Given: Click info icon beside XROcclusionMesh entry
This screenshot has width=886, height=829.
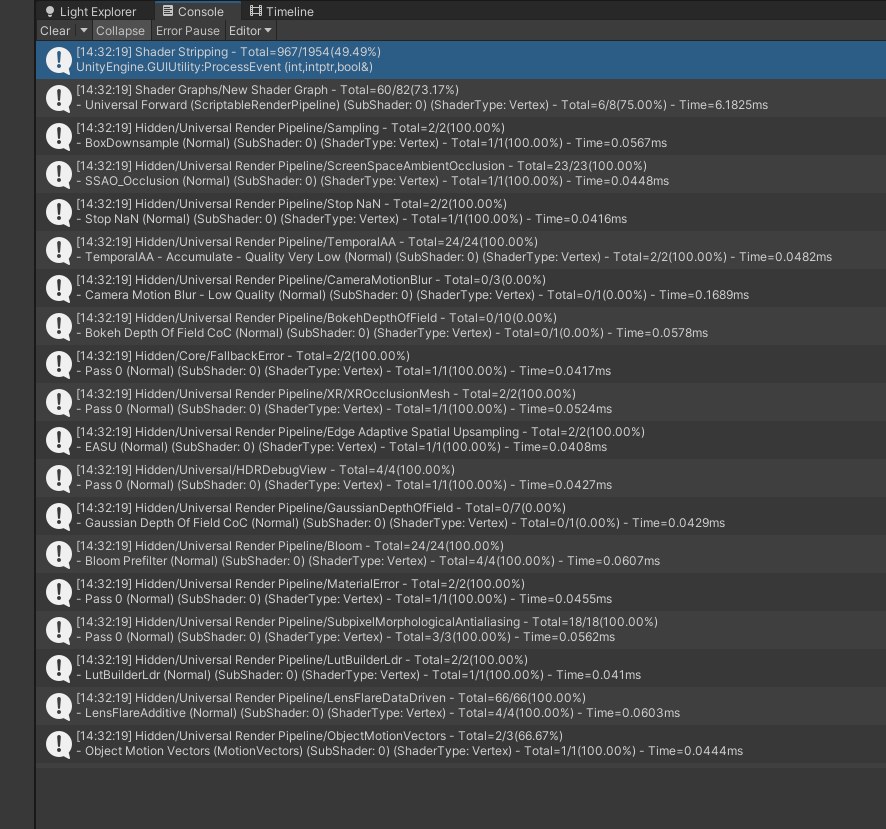Looking at the screenshot, I should pyautogui.click(x=59, y=401).
